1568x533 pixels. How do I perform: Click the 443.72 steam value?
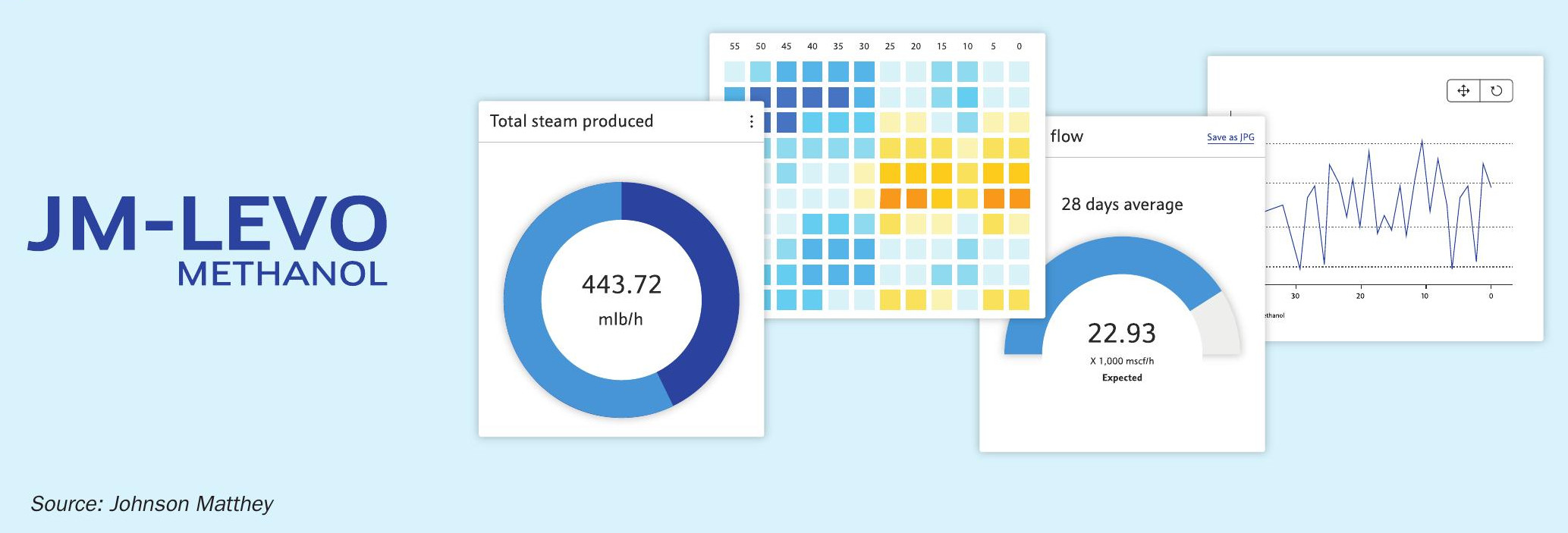(x=621, y=284)
